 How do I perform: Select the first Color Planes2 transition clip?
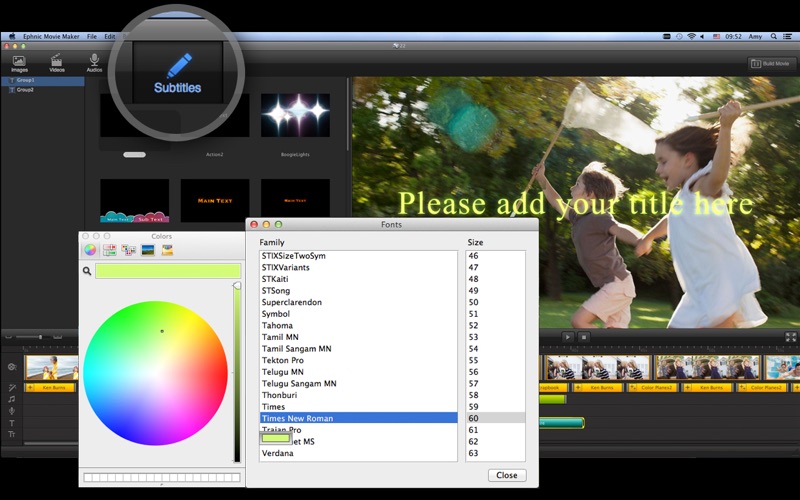pos(652,388)
